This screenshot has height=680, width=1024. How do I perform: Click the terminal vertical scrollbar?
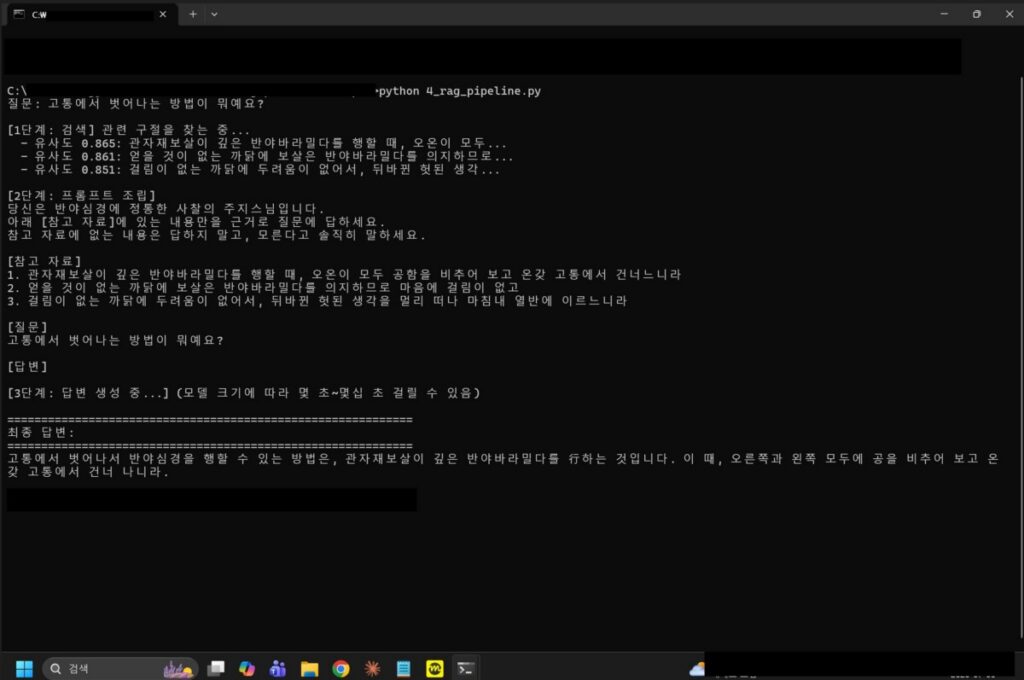click(1020, 358)
